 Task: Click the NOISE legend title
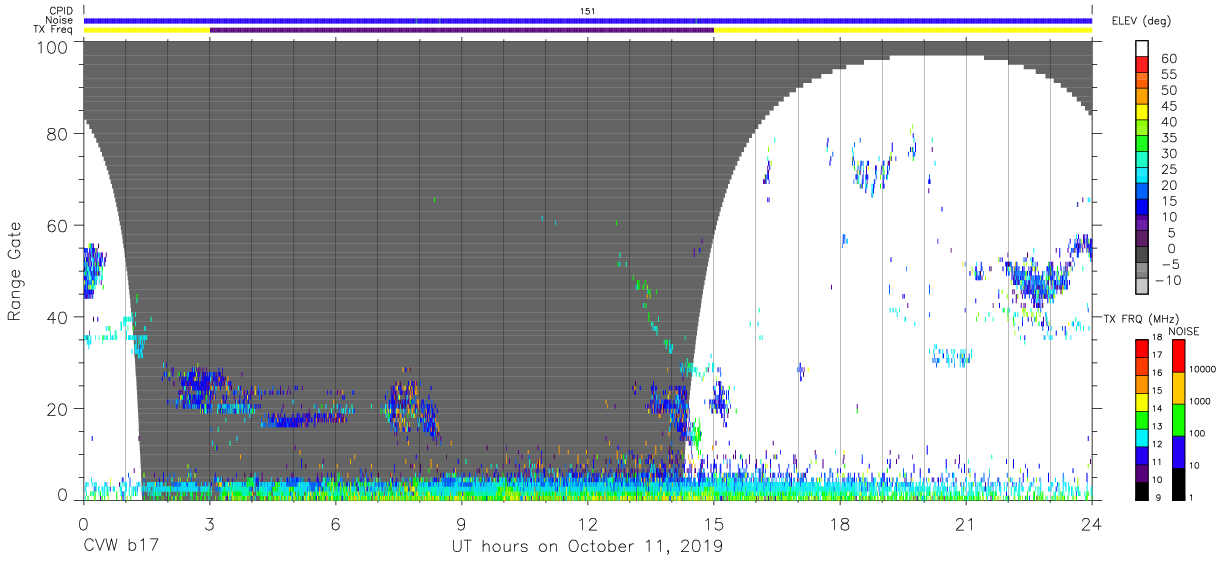pos(1182,331)
